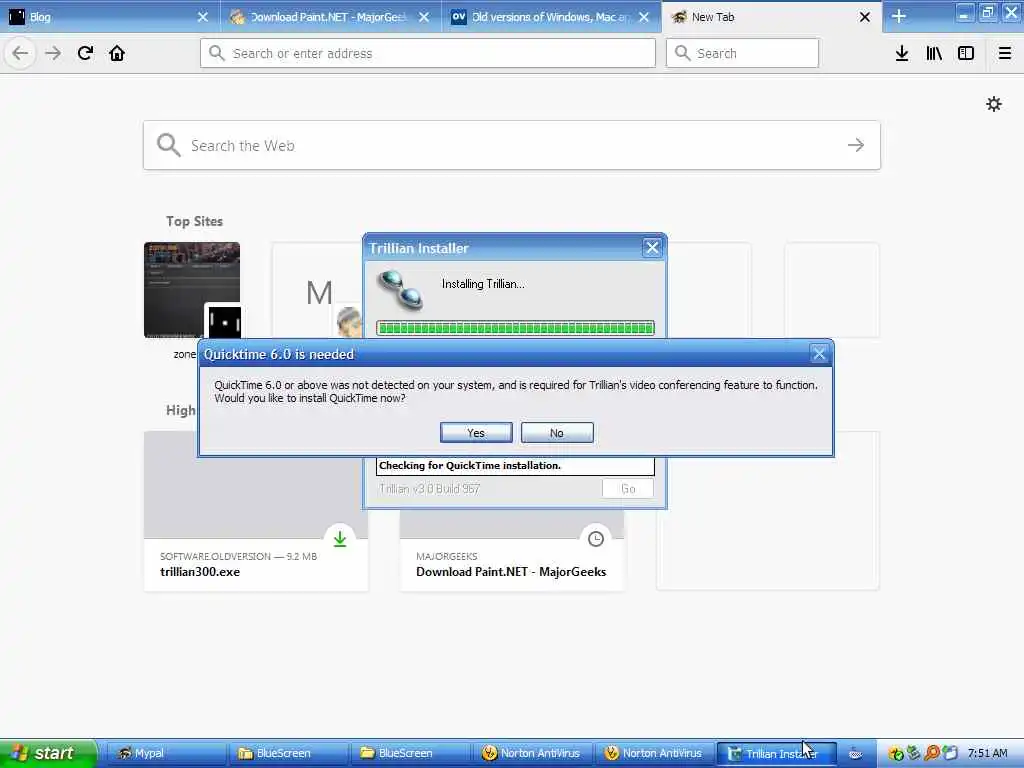Image resolution: width=1024 pixels, height=768 pixels.
Task: Close the Old versions of Windows tab
Action: pos(644,17)
